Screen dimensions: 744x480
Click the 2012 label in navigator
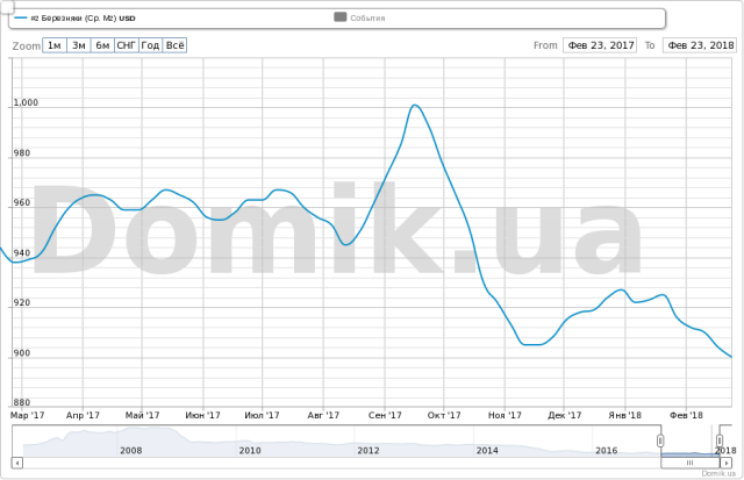(368, 450)
